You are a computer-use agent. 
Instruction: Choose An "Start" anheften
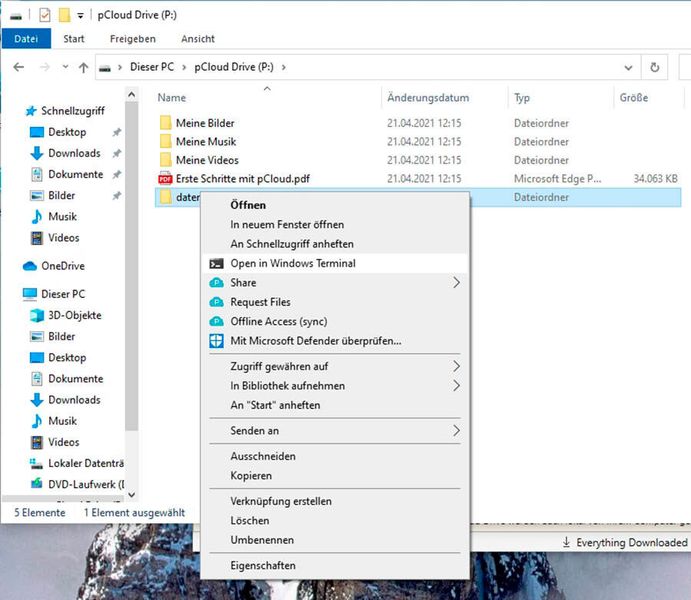tap(335, 405)
